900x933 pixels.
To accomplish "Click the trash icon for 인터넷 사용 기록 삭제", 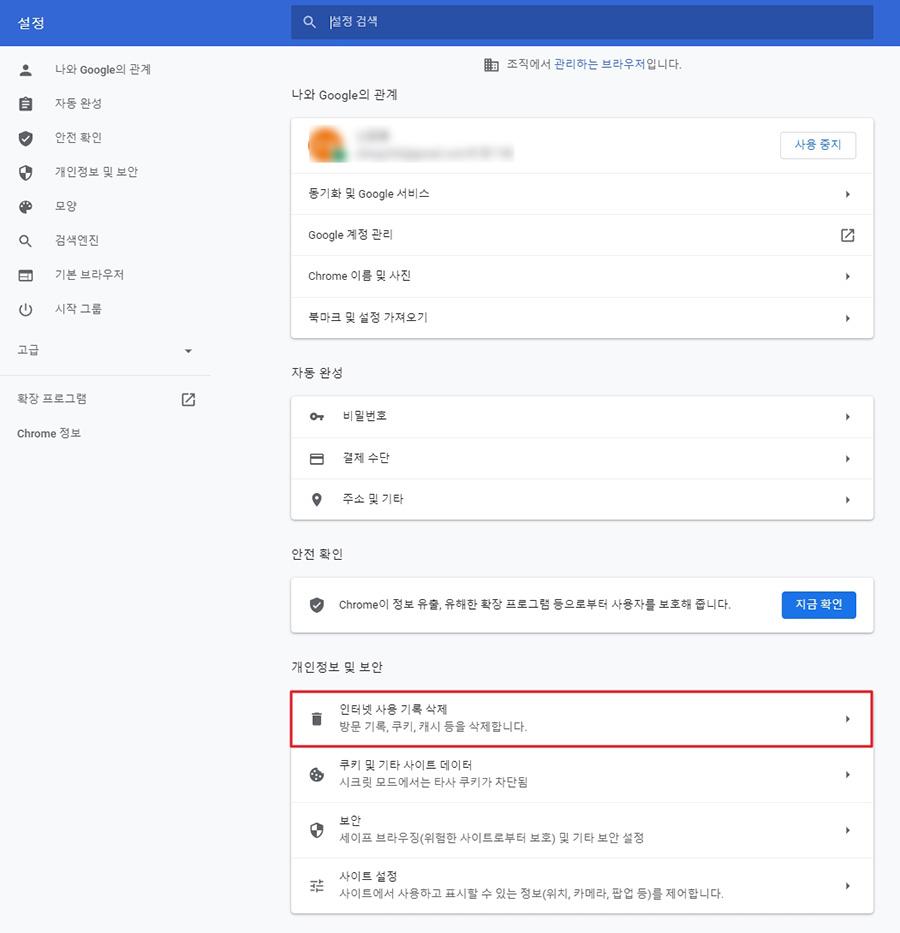I will 316,719.
